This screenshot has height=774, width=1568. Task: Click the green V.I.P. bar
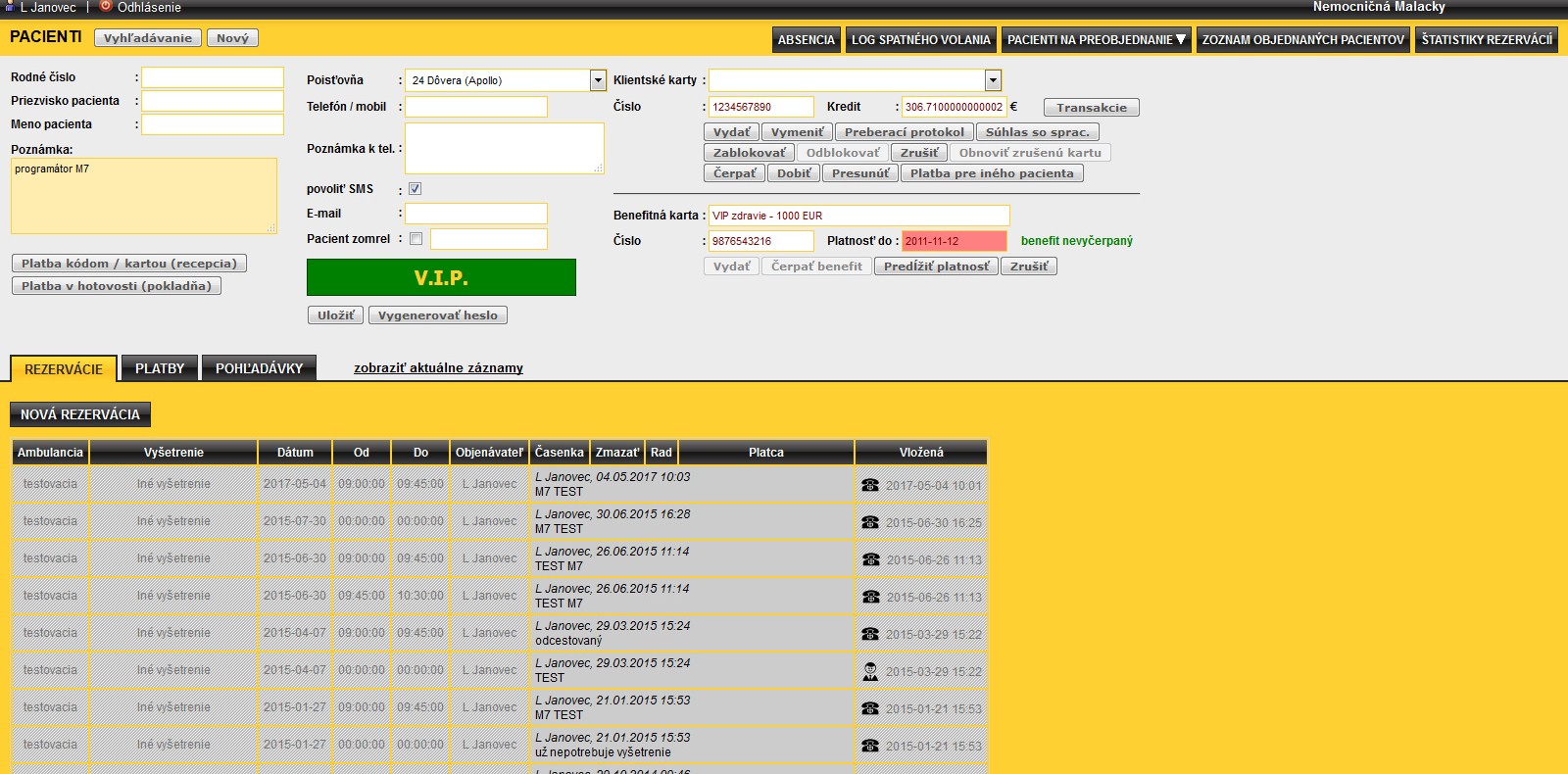[441, 277]
